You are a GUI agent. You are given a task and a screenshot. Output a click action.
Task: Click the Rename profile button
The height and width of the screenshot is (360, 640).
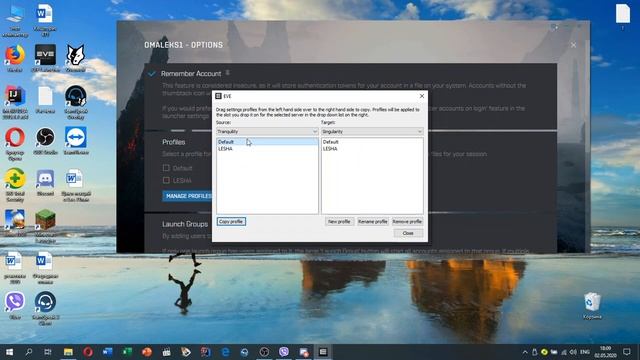coord(372,221)
